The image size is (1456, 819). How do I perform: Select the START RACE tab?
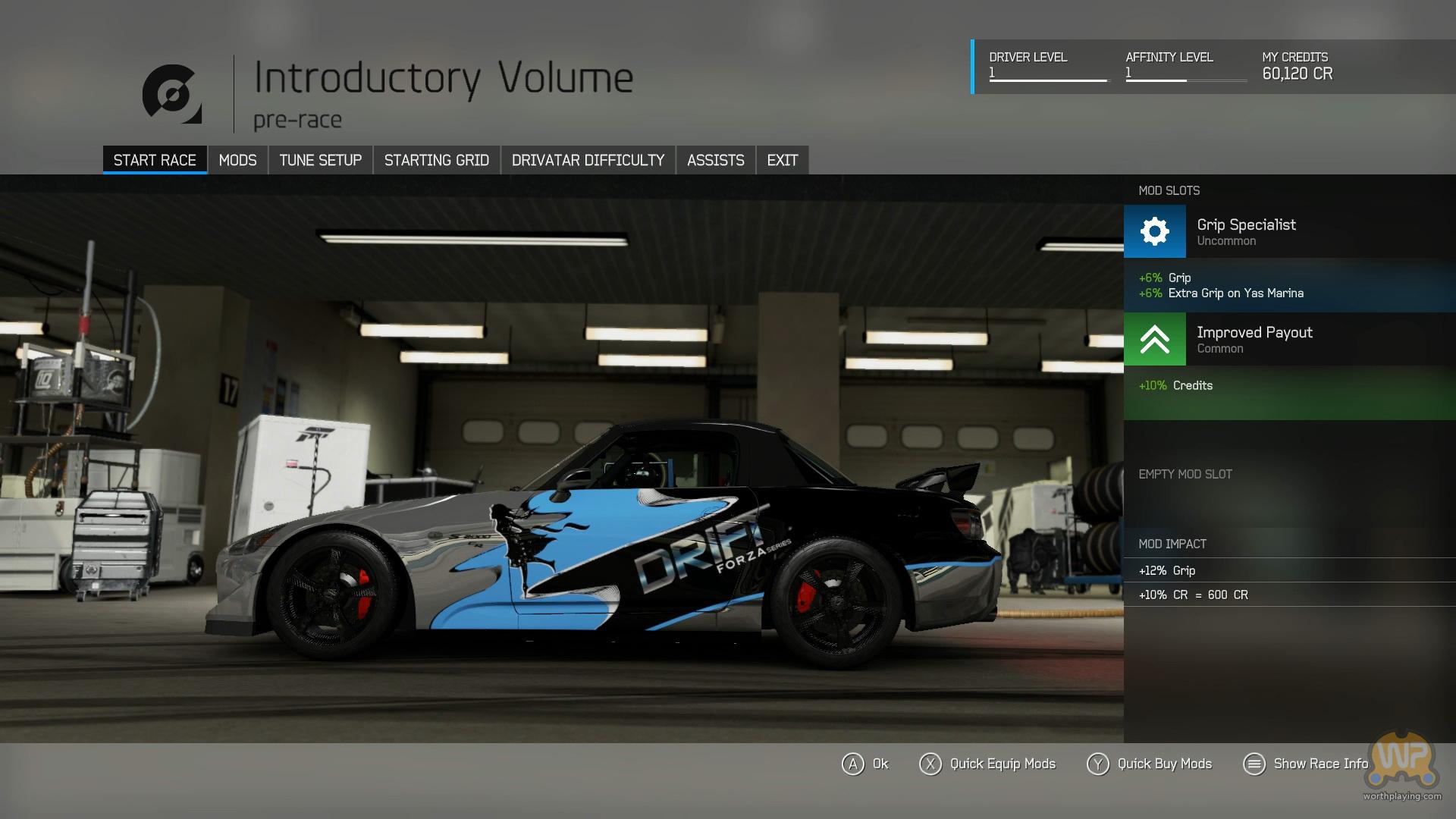pyautogui.click(x=155, y=160)
